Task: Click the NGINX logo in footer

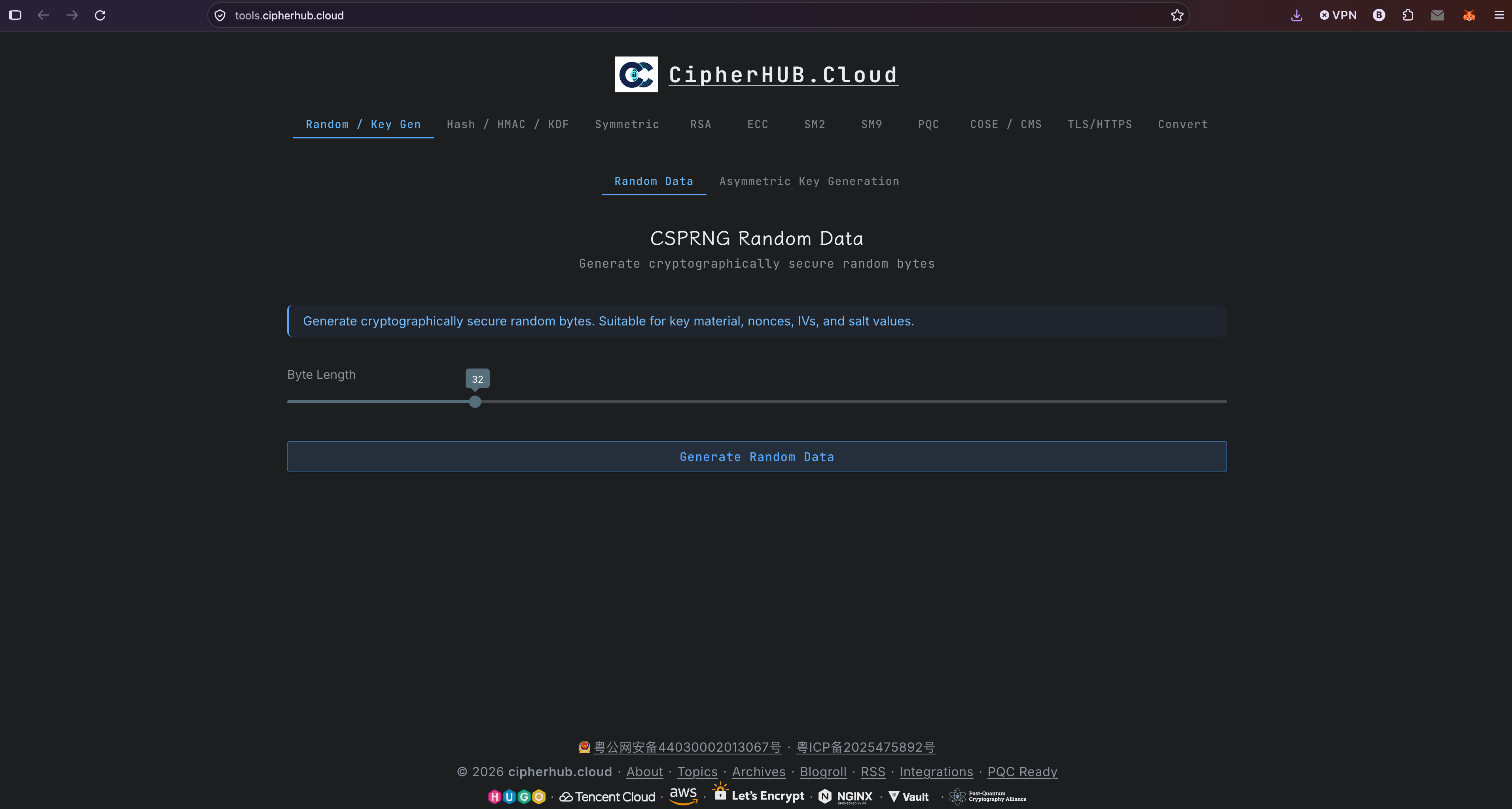Action: (x=846, y=797)
